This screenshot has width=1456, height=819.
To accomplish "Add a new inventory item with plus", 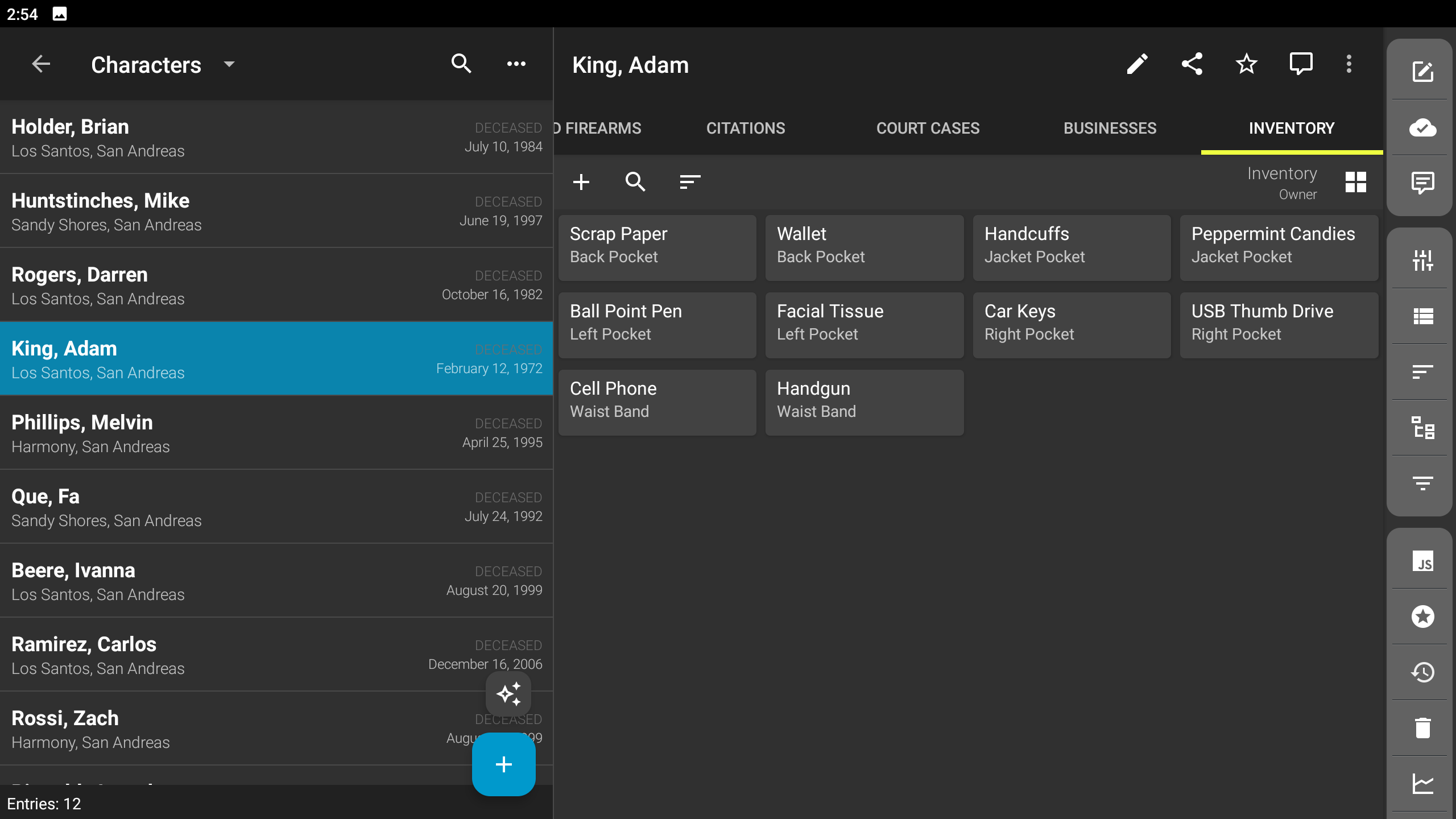I will click(x=581, y=183).
